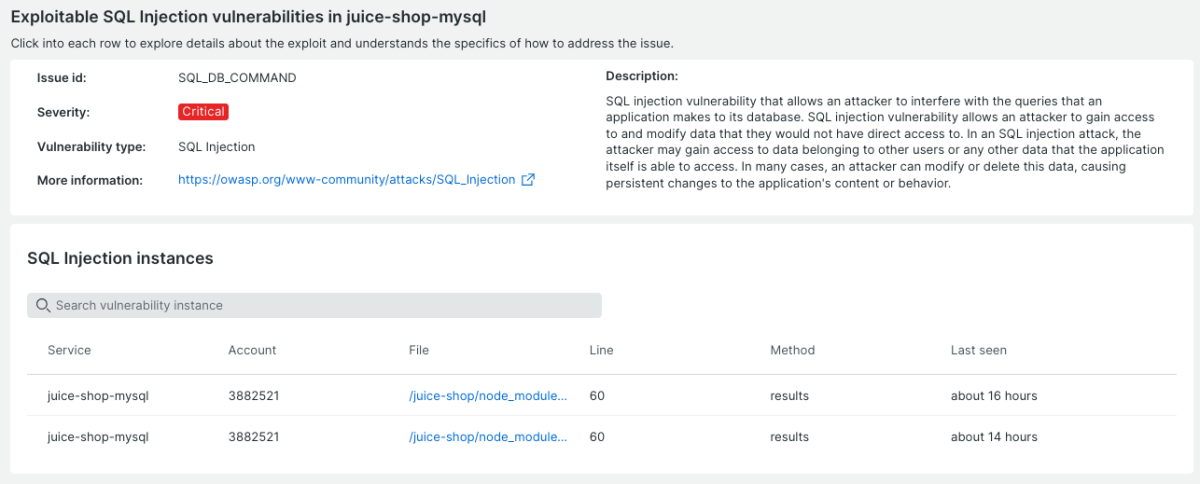
Task: Click juice-shop-mysql service in the first row
Action: tap(98, 396)
